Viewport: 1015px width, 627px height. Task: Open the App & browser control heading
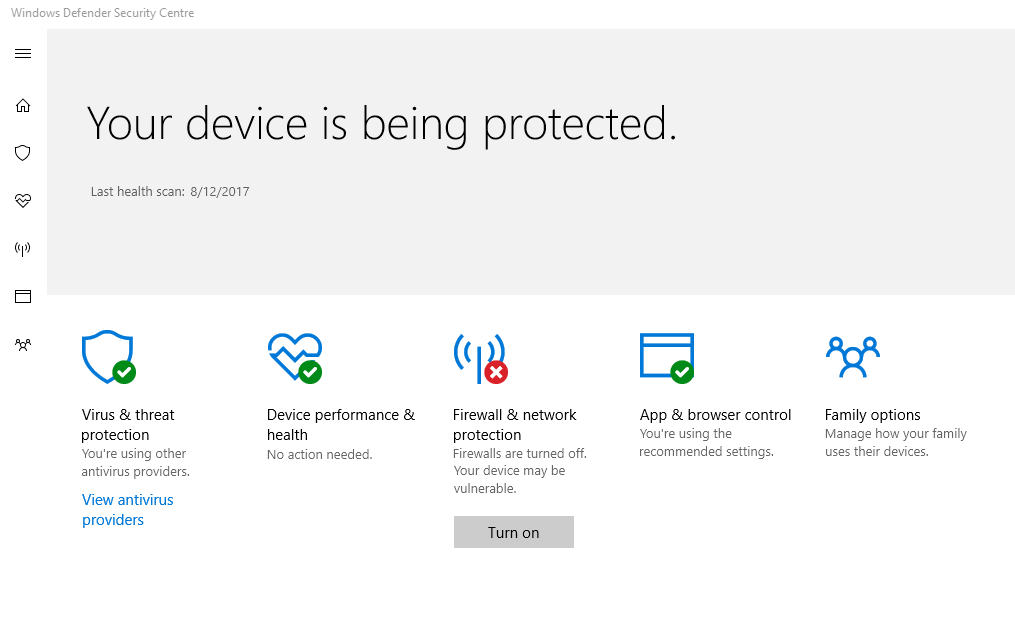tap(715, 415)
